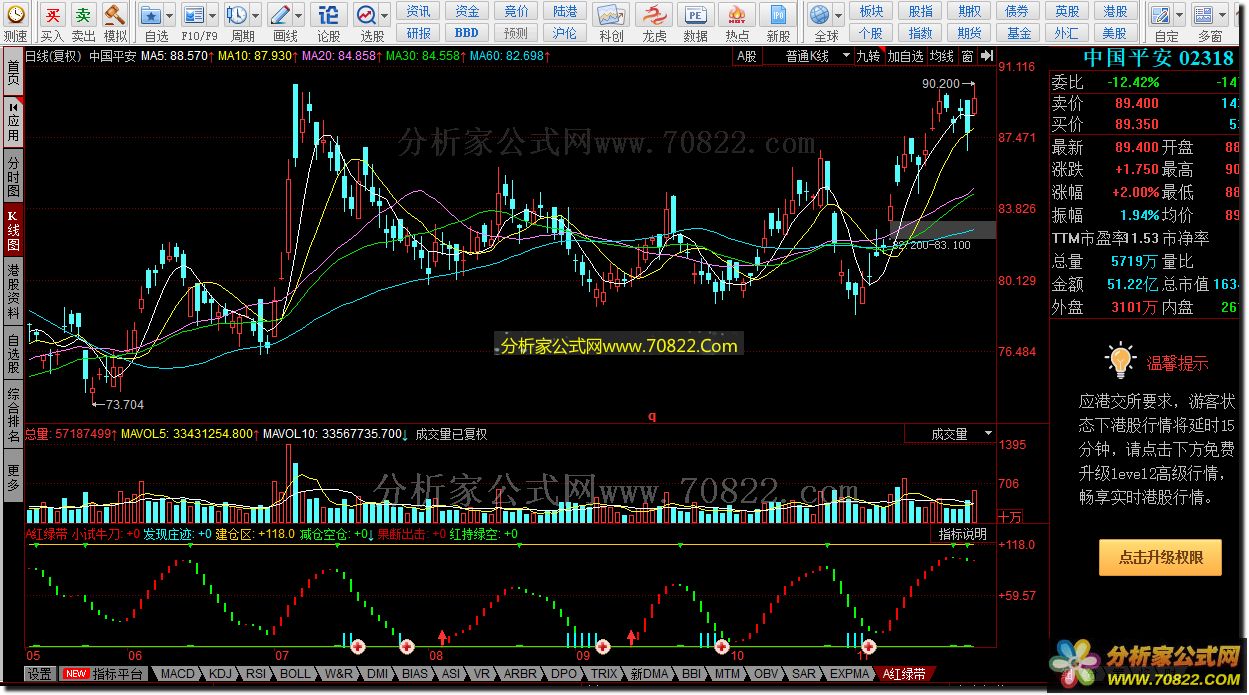Toggle the A股 market selector
This screenshot has height=695, width=1249.
click(x=747, y=56)
